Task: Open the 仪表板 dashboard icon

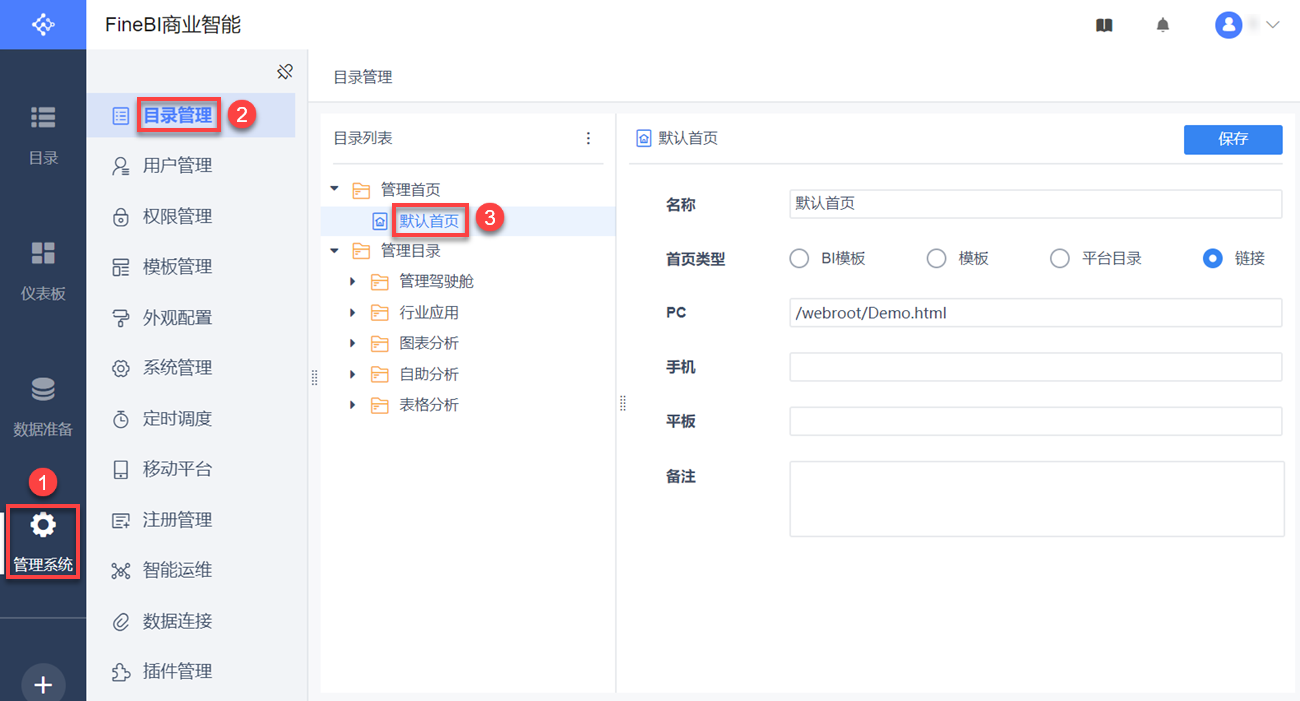Action: pyautogui.click(x=43, y=253)
